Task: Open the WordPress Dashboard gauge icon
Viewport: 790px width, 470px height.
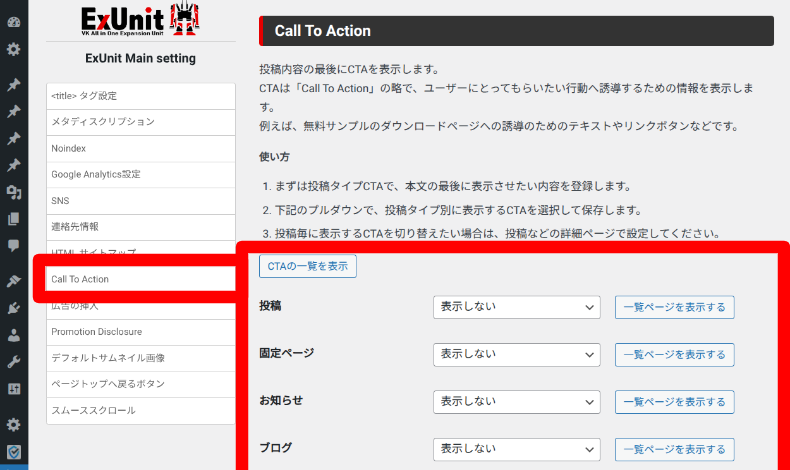Action: [x=14, y=22]
